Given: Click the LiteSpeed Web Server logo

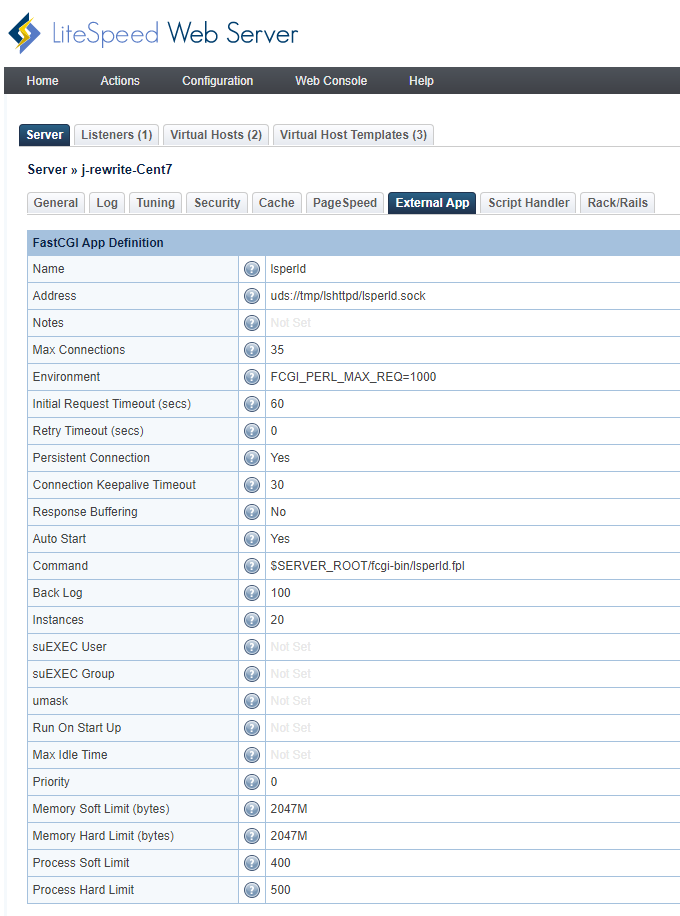Looking at the screenshot, I should (153, 33).
